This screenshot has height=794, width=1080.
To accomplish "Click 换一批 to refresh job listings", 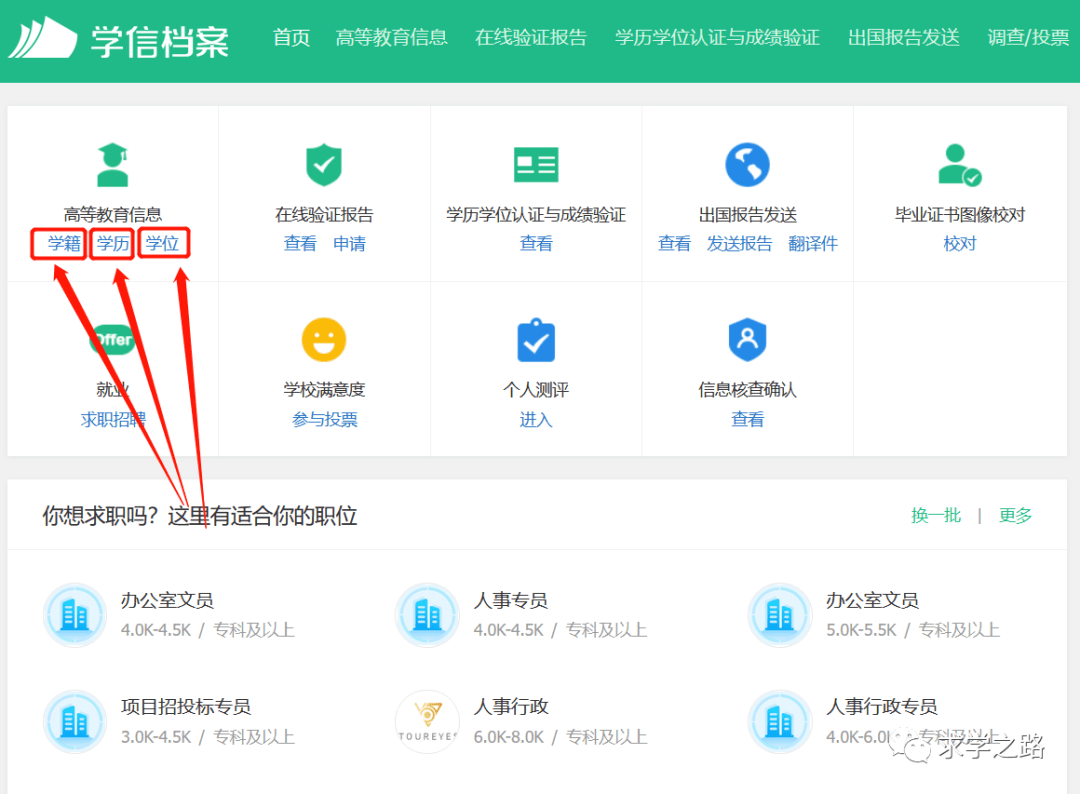I will [x=935, y=516].
